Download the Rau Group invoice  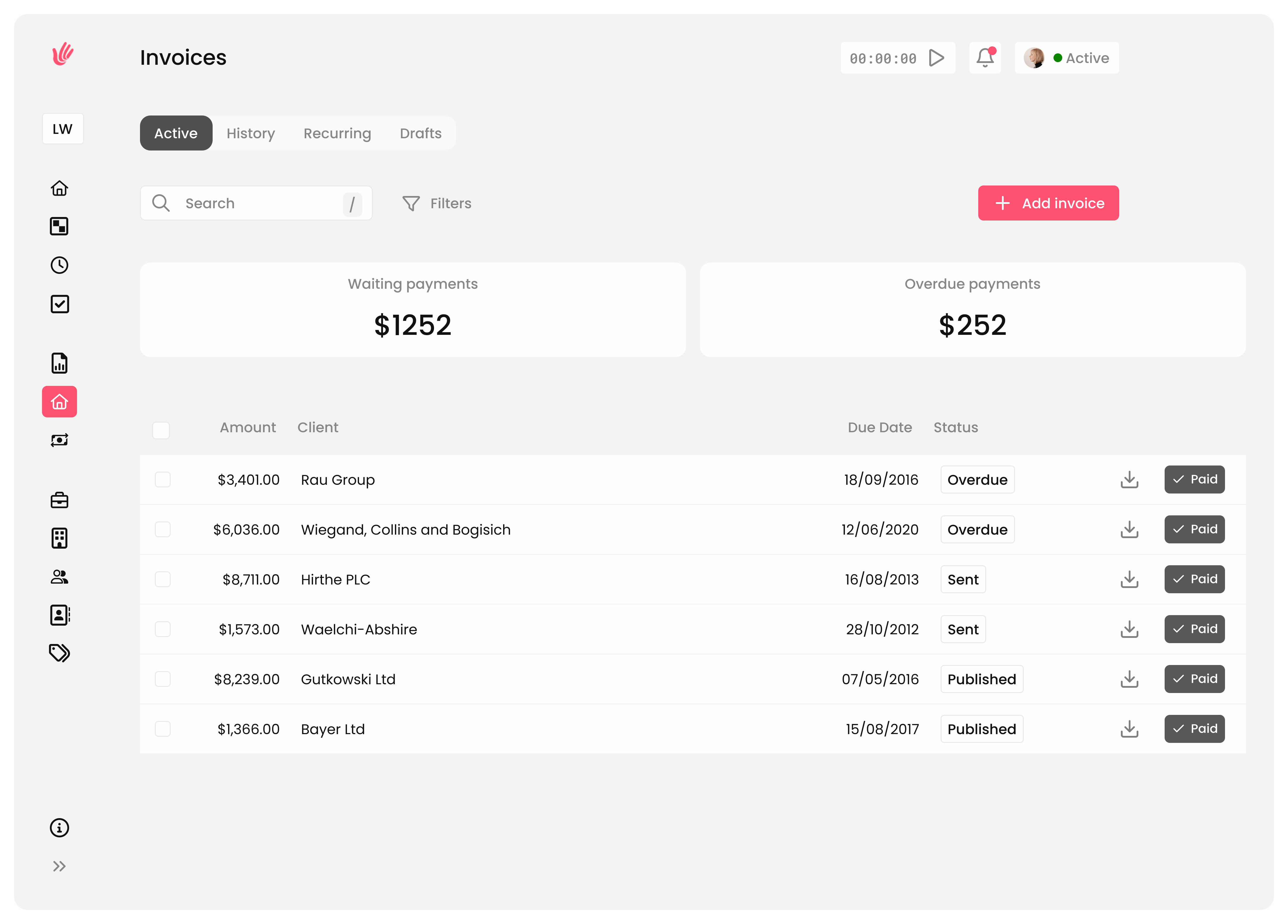click(x=1129, y=479)
